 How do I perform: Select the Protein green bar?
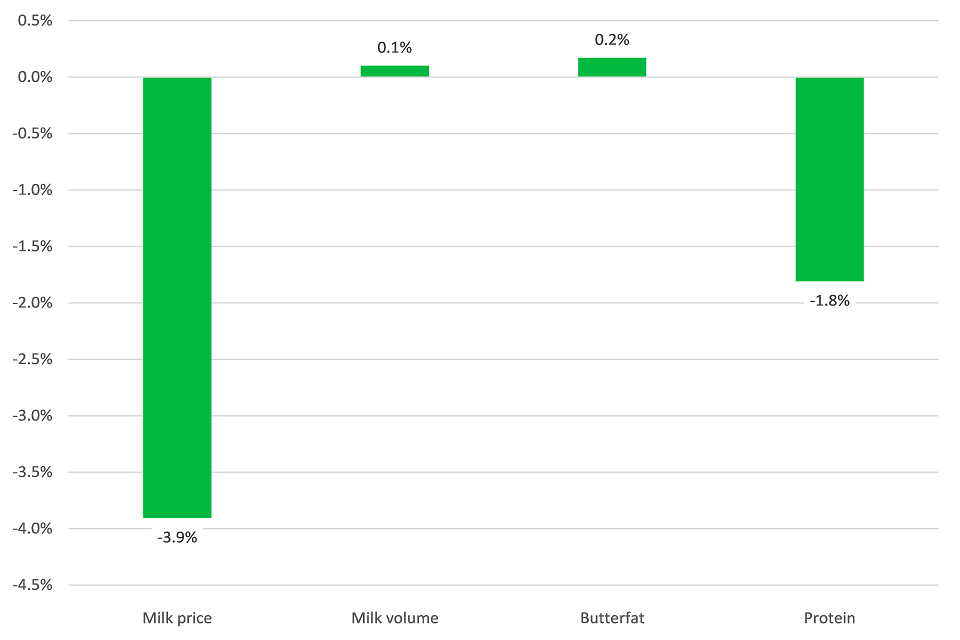point(829,179)
